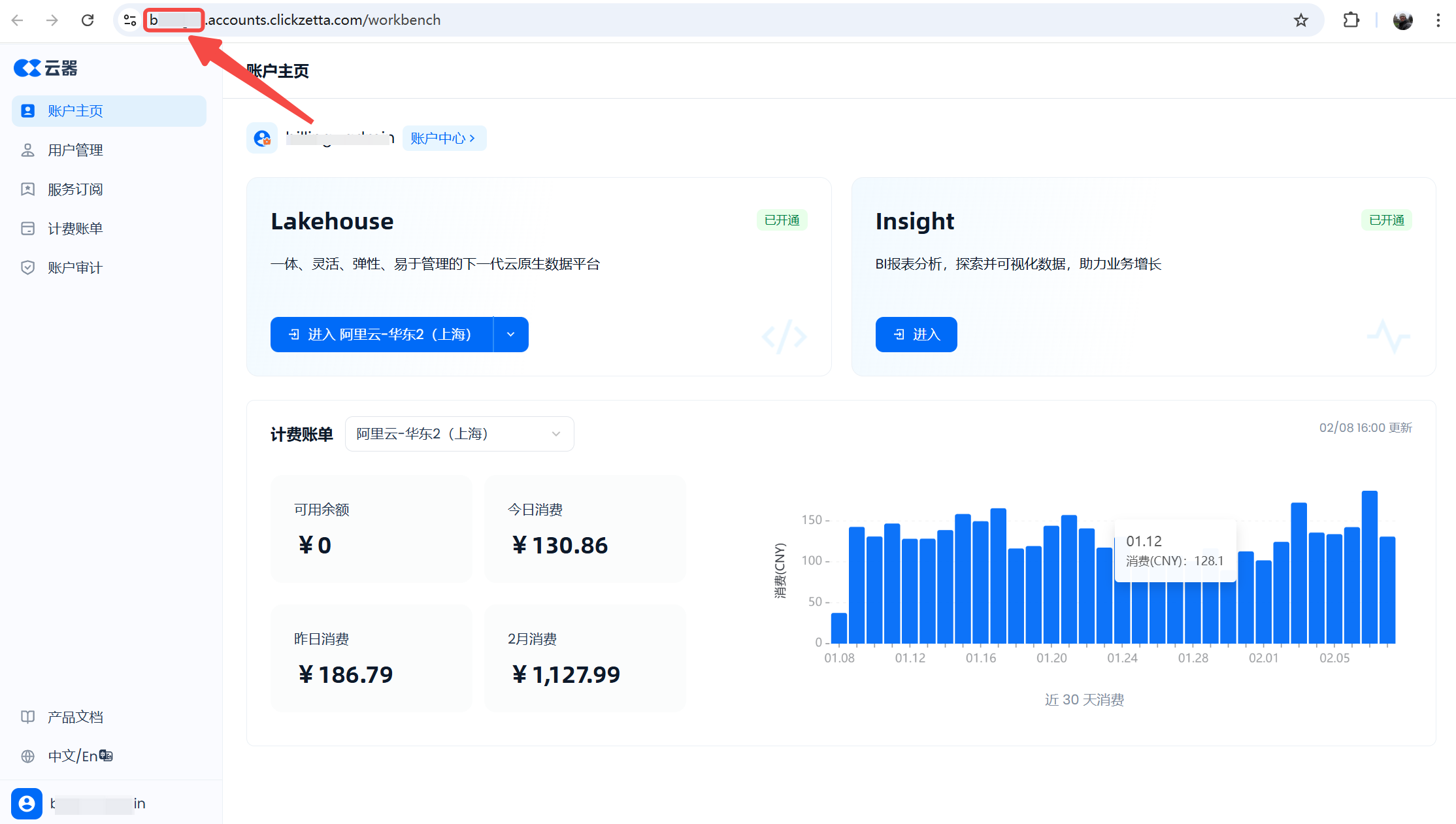Open the 计费账单 region selector
1456x824 pixels.
(459, 434)
